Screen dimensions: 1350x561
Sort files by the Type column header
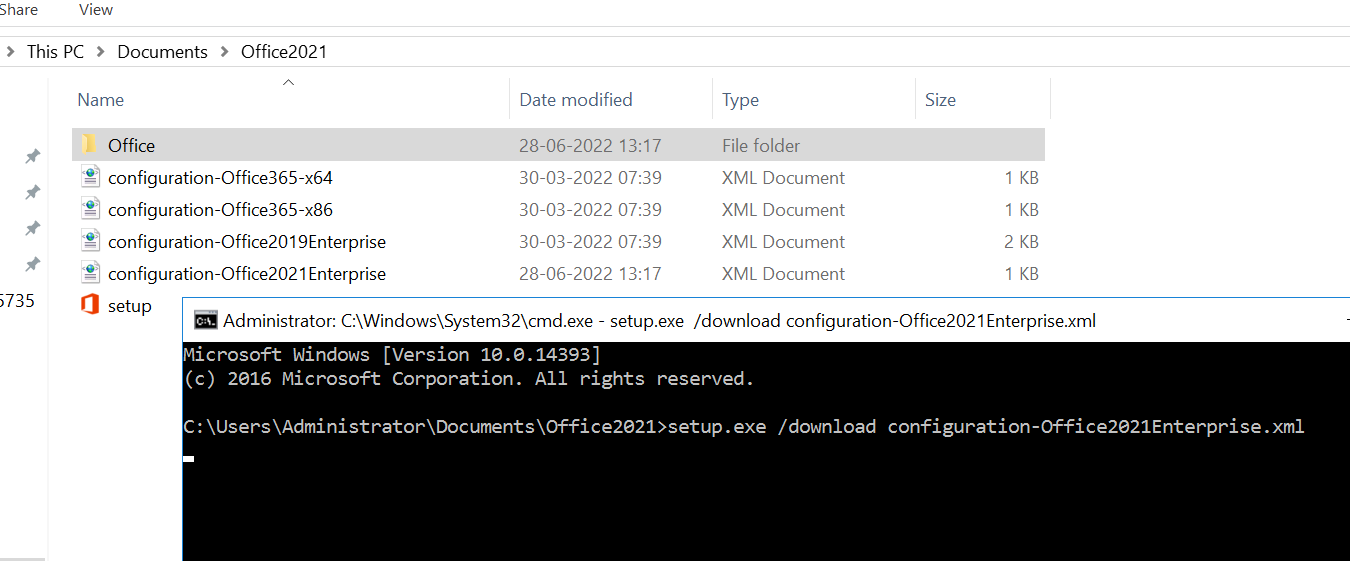tap(741, 100)
